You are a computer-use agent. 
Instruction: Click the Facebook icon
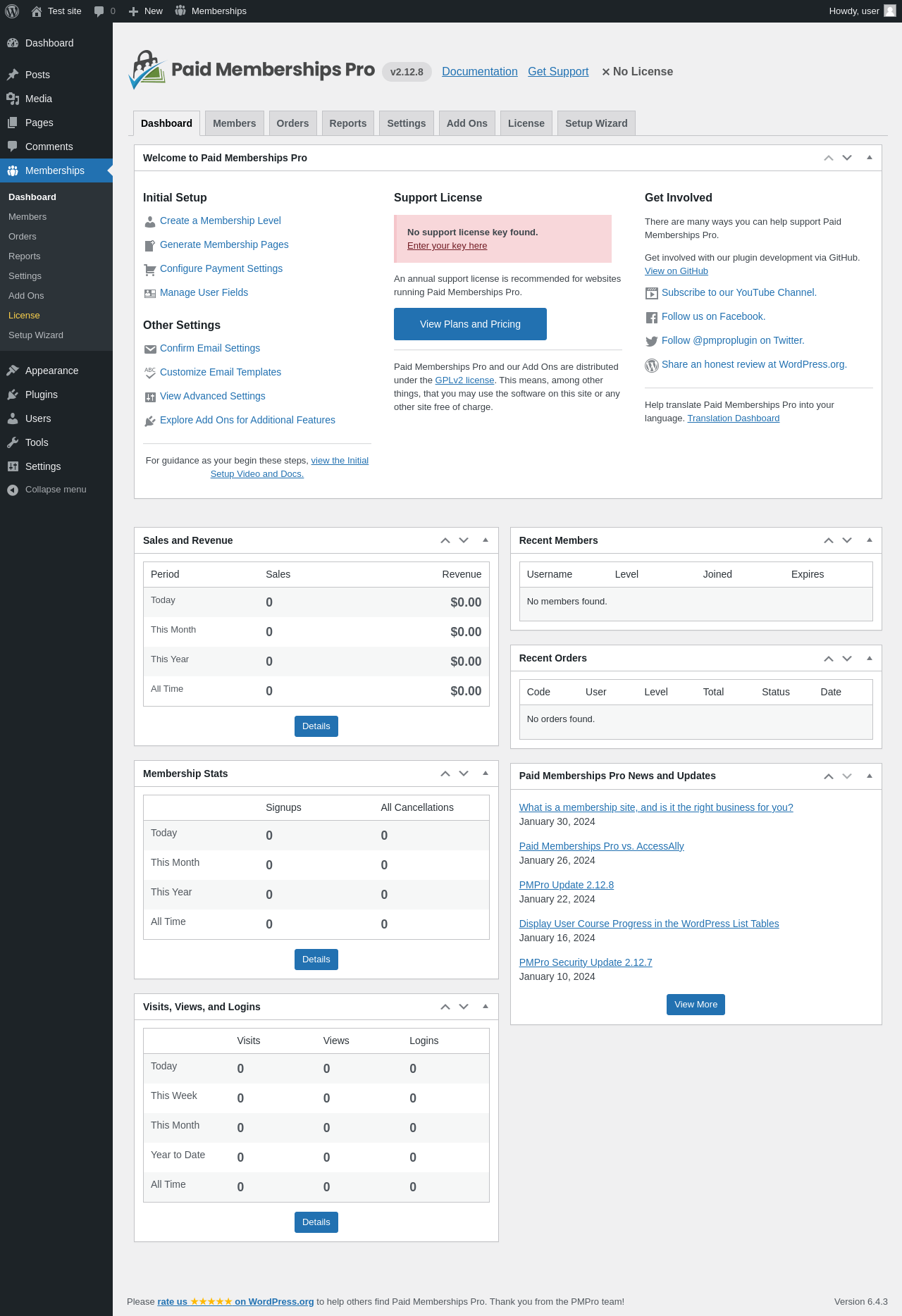(x=652, y=318)
